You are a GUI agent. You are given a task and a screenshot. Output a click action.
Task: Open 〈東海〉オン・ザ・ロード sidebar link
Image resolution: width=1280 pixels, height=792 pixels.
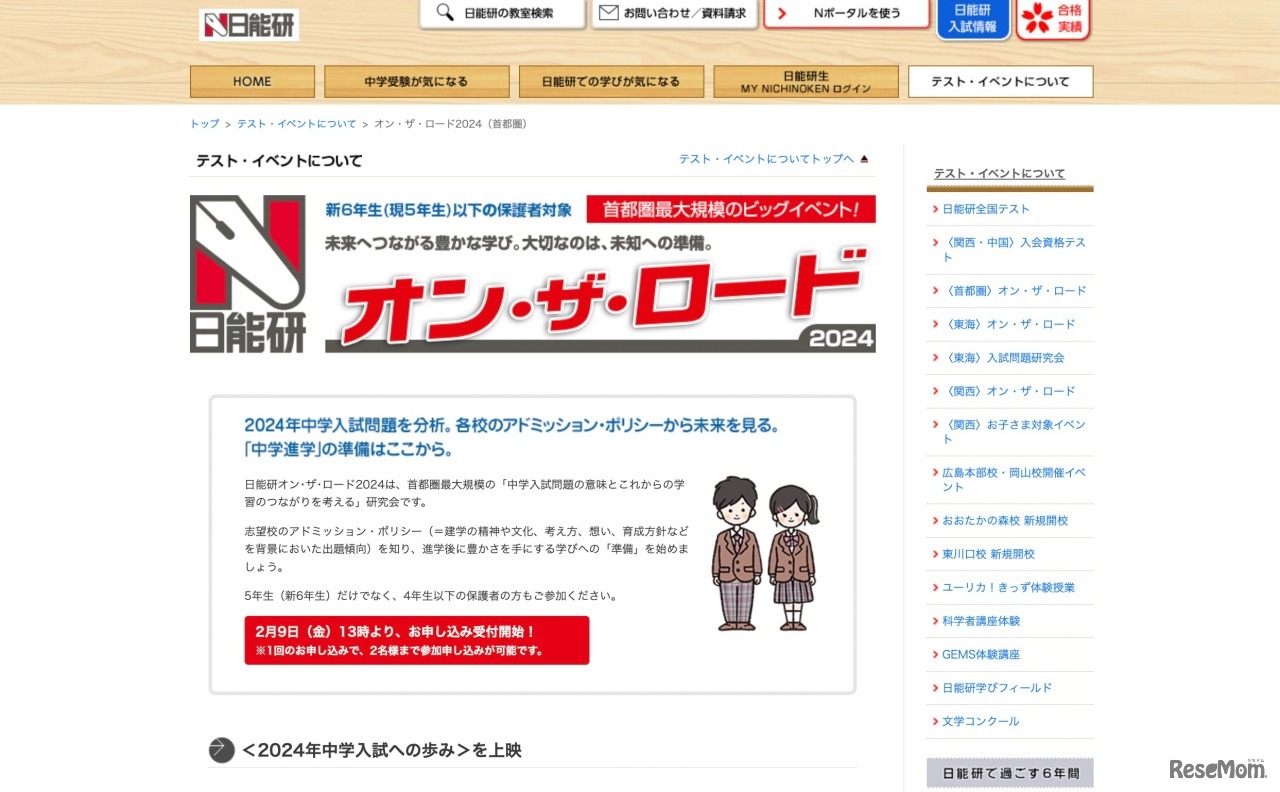(x=1010, y=324)
